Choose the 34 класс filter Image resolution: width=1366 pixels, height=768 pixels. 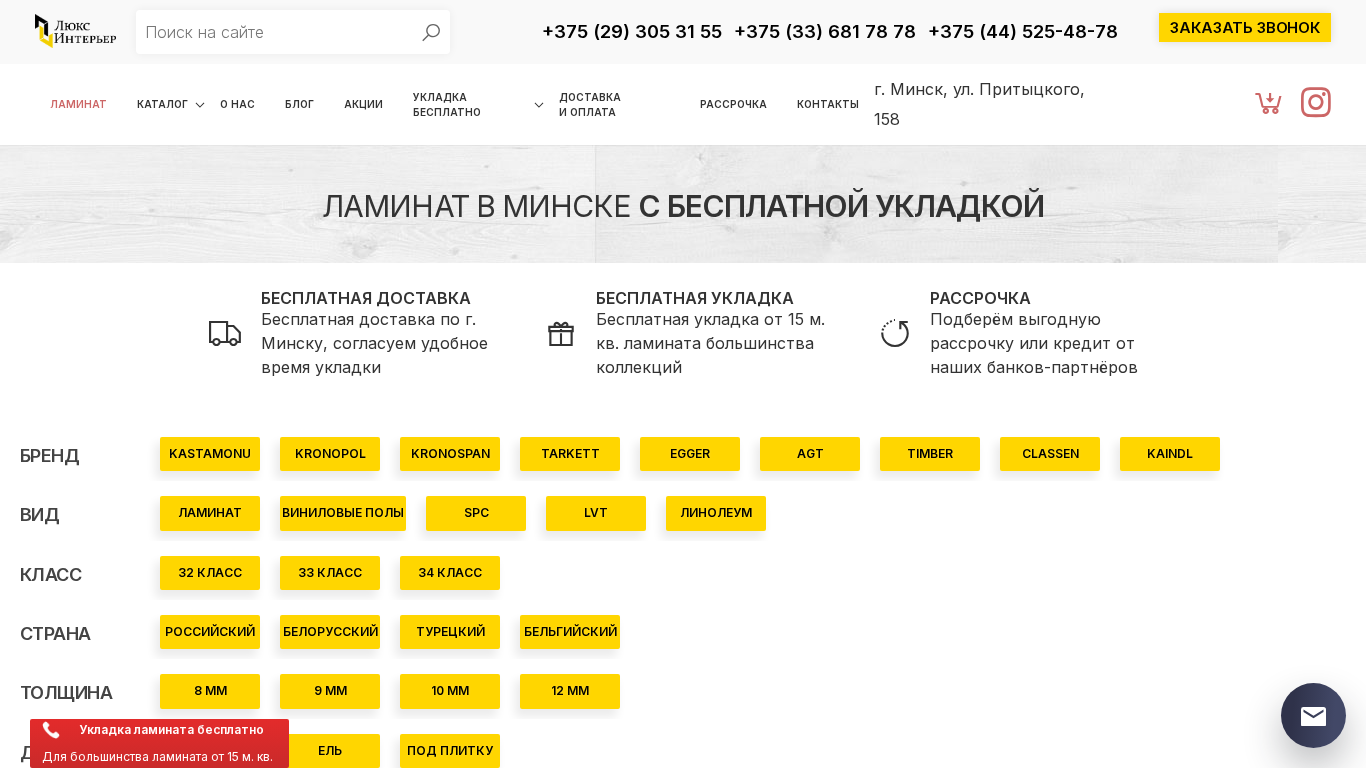[x=450, y=573]
